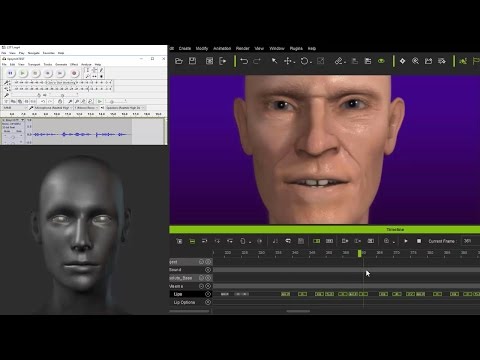Screen dimensions: 480x360
Task: Save project using the floppy disk icon
Action: click(x=192, y=61)
